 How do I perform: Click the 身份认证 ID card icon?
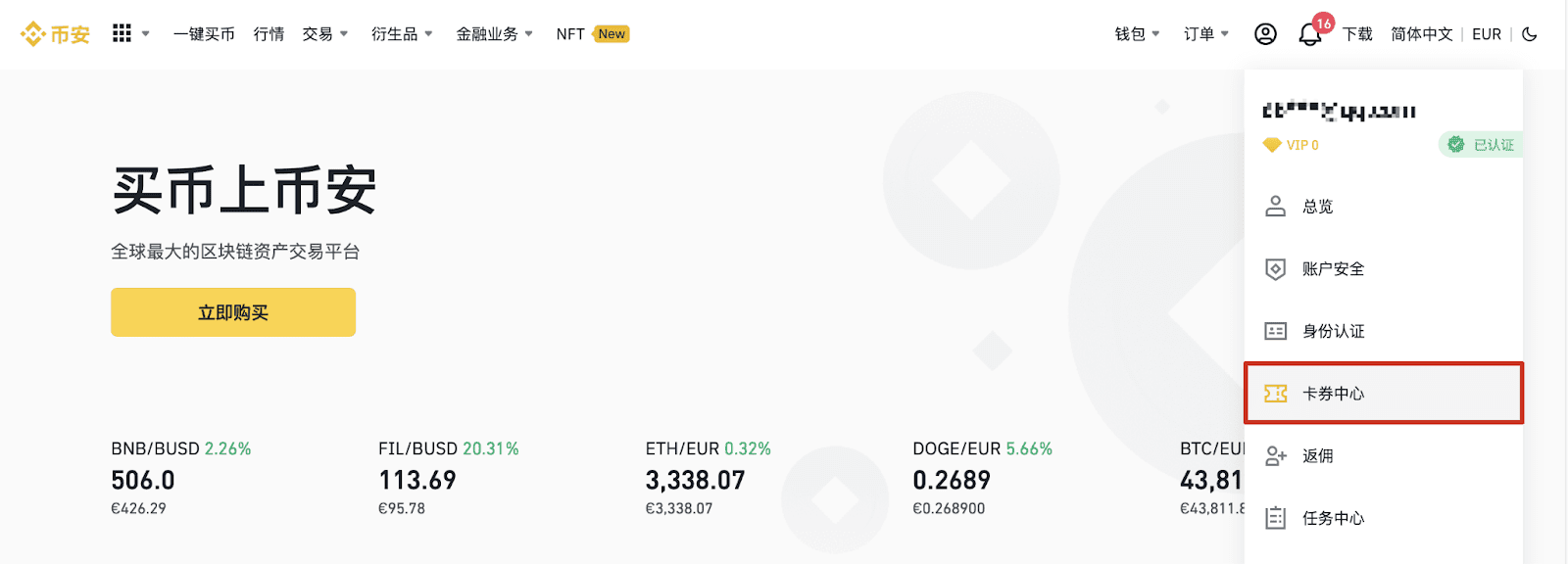coord(1275,331)
